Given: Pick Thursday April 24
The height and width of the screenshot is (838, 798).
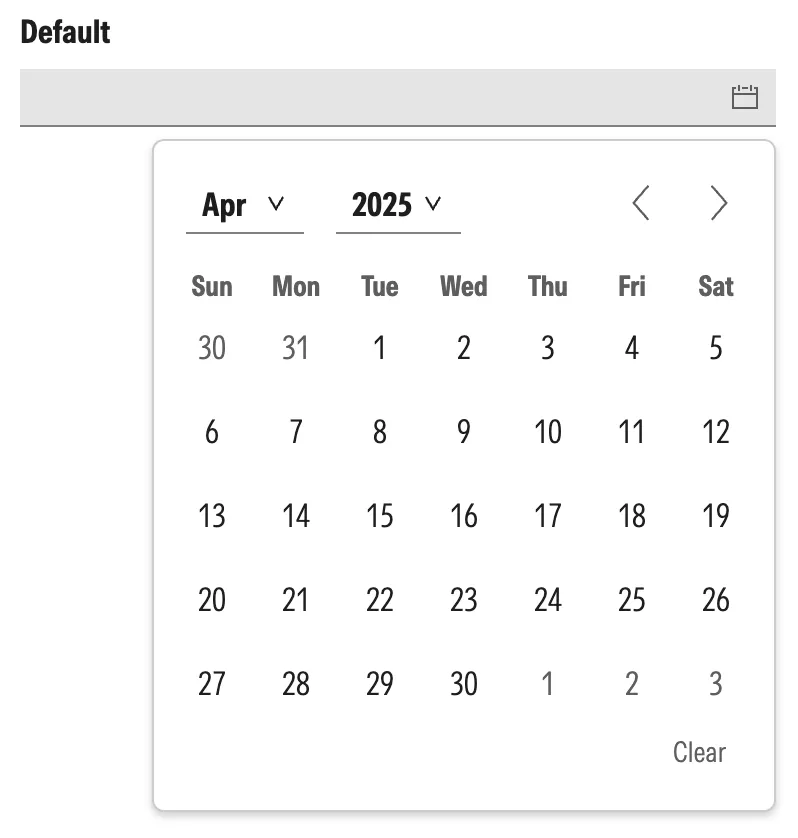Looking at the screenshot, I should pos(548,600).
